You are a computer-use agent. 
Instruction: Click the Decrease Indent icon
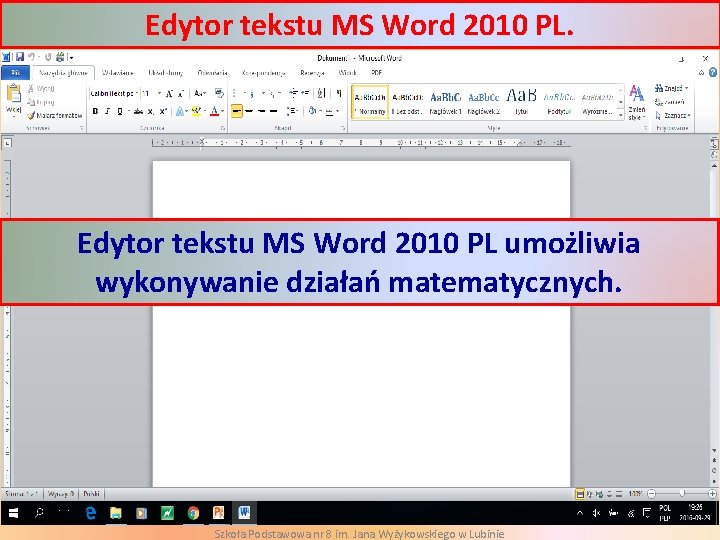click(x=293, y=93)
